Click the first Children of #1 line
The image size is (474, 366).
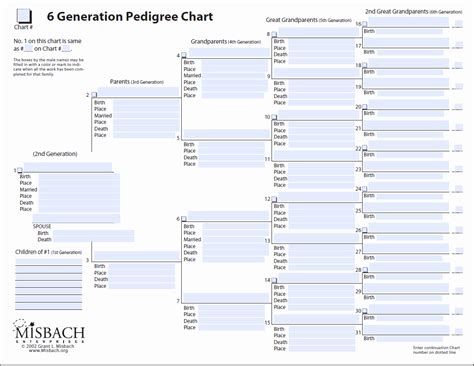49,262
